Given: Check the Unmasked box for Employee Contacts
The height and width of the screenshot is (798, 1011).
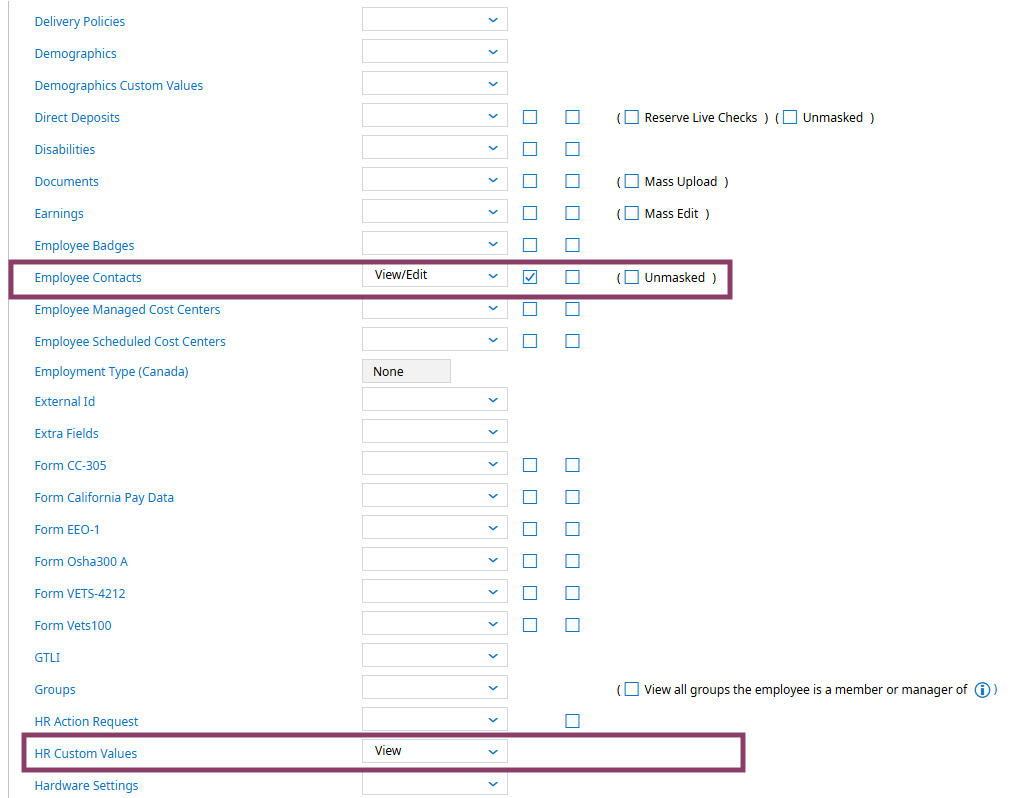Looking at the screenshot, I should 632,277.
